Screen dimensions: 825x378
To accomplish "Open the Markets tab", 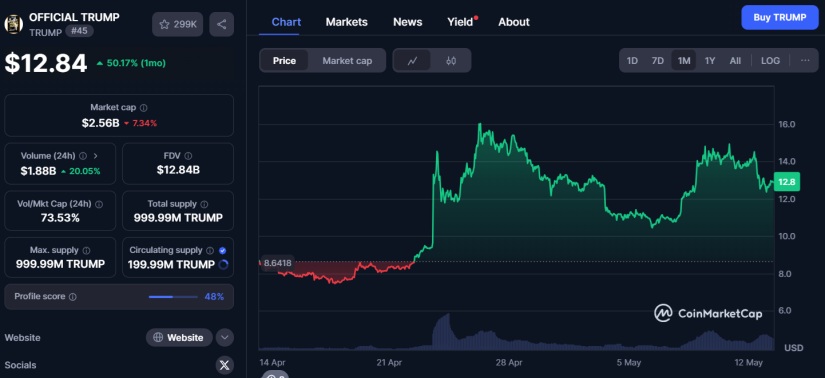I will pyautogui.click(x=347, y=22).
